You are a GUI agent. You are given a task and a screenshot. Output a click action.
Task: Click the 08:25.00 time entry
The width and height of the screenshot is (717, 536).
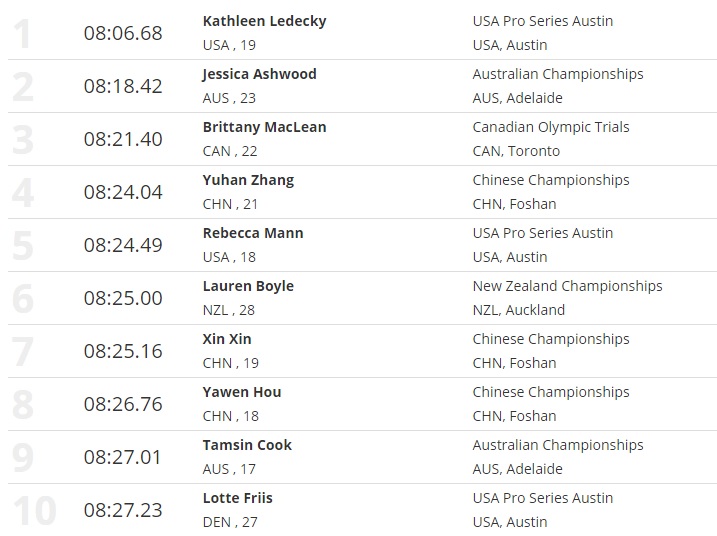coord(123,298)
